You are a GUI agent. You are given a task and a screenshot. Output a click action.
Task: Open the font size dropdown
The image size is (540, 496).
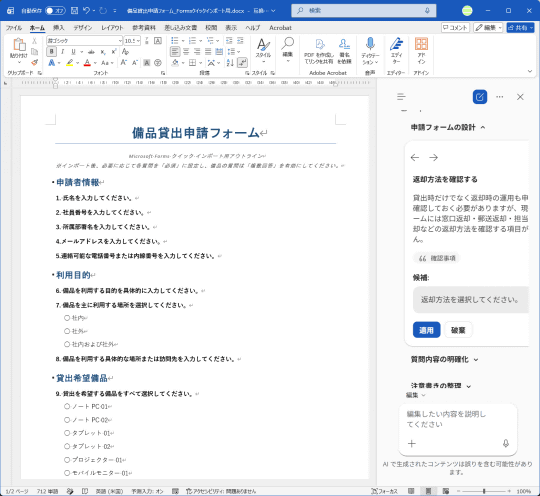(x=138, y=41)
